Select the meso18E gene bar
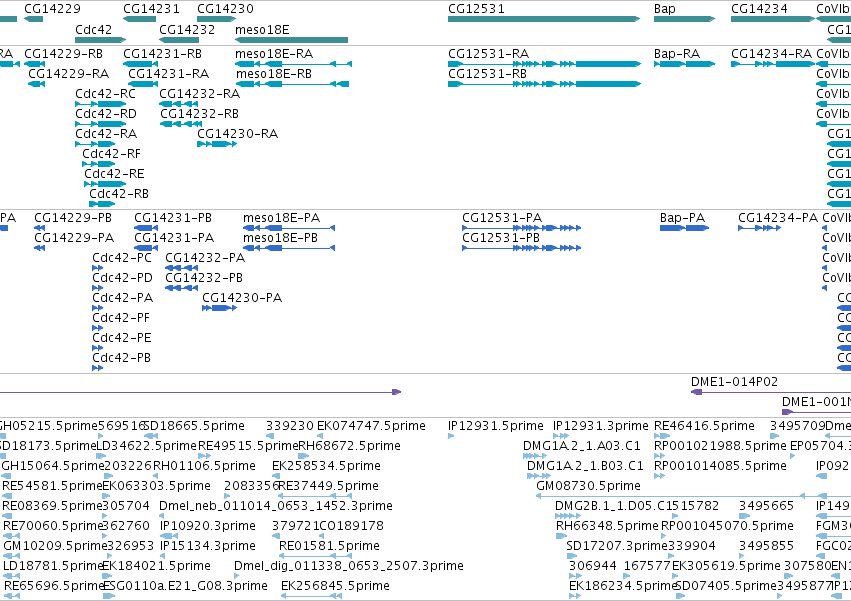The width and height of the screenshot is (851, 601). (x=291, y=40)
